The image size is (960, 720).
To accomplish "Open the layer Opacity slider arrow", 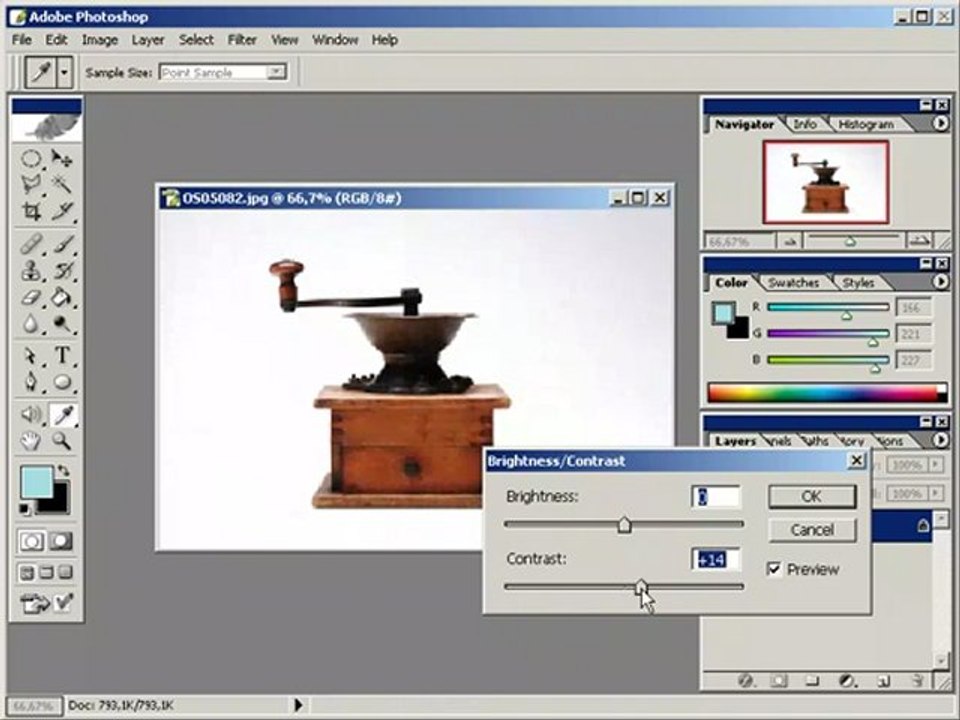I will point(936,465).
